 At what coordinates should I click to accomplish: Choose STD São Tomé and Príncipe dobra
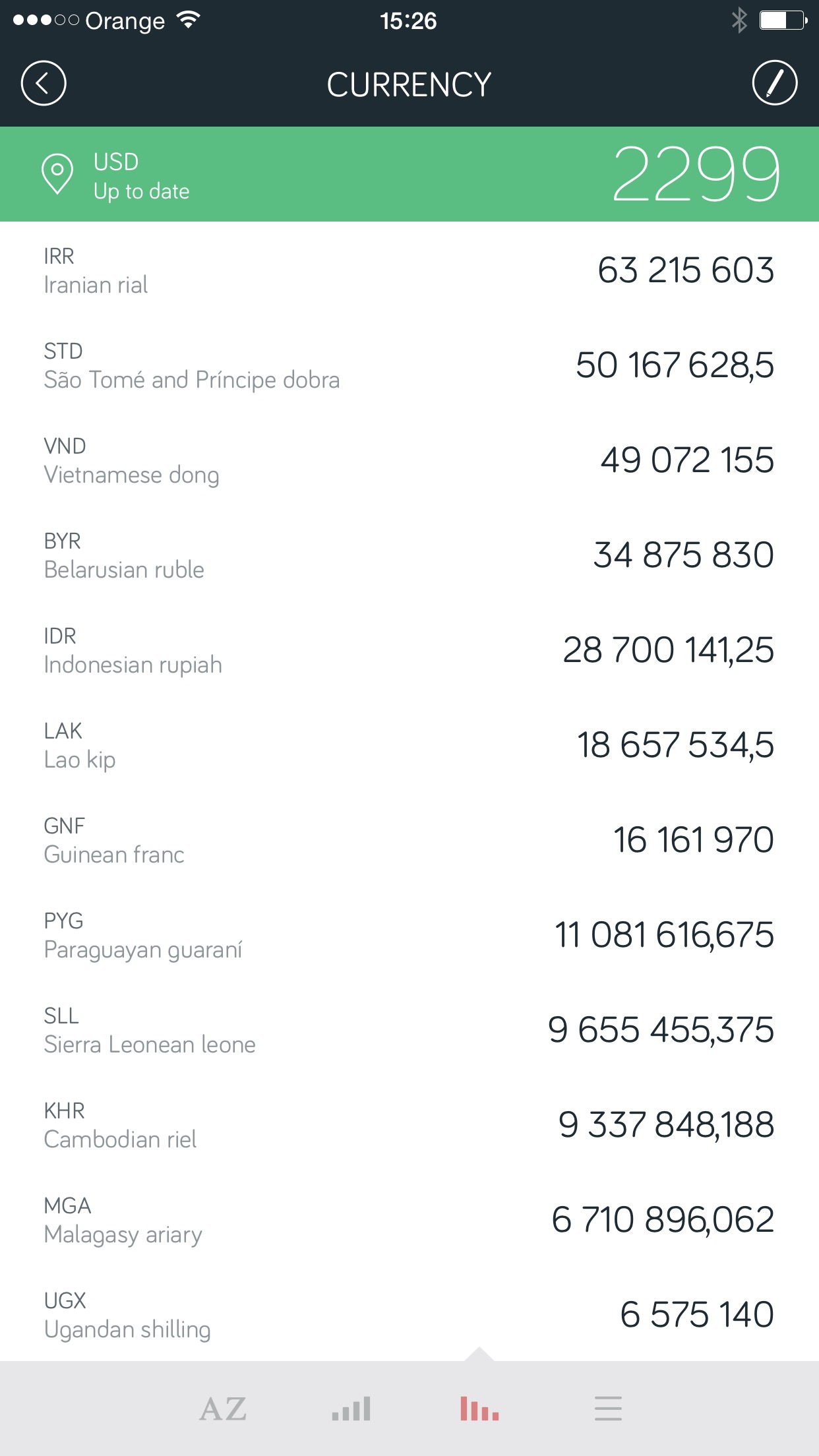409,365
